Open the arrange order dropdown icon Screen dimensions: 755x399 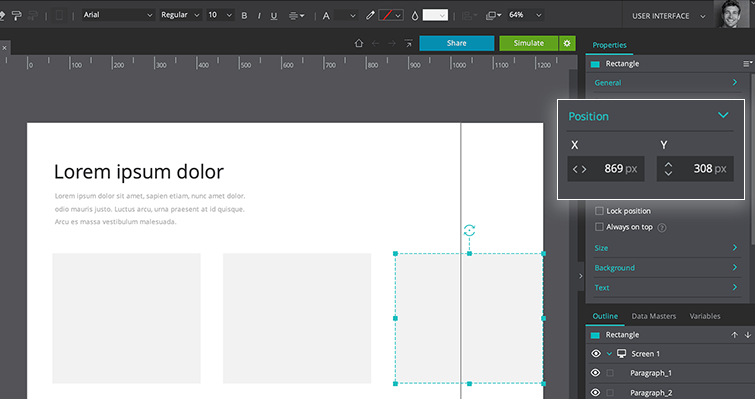(494, 15)
